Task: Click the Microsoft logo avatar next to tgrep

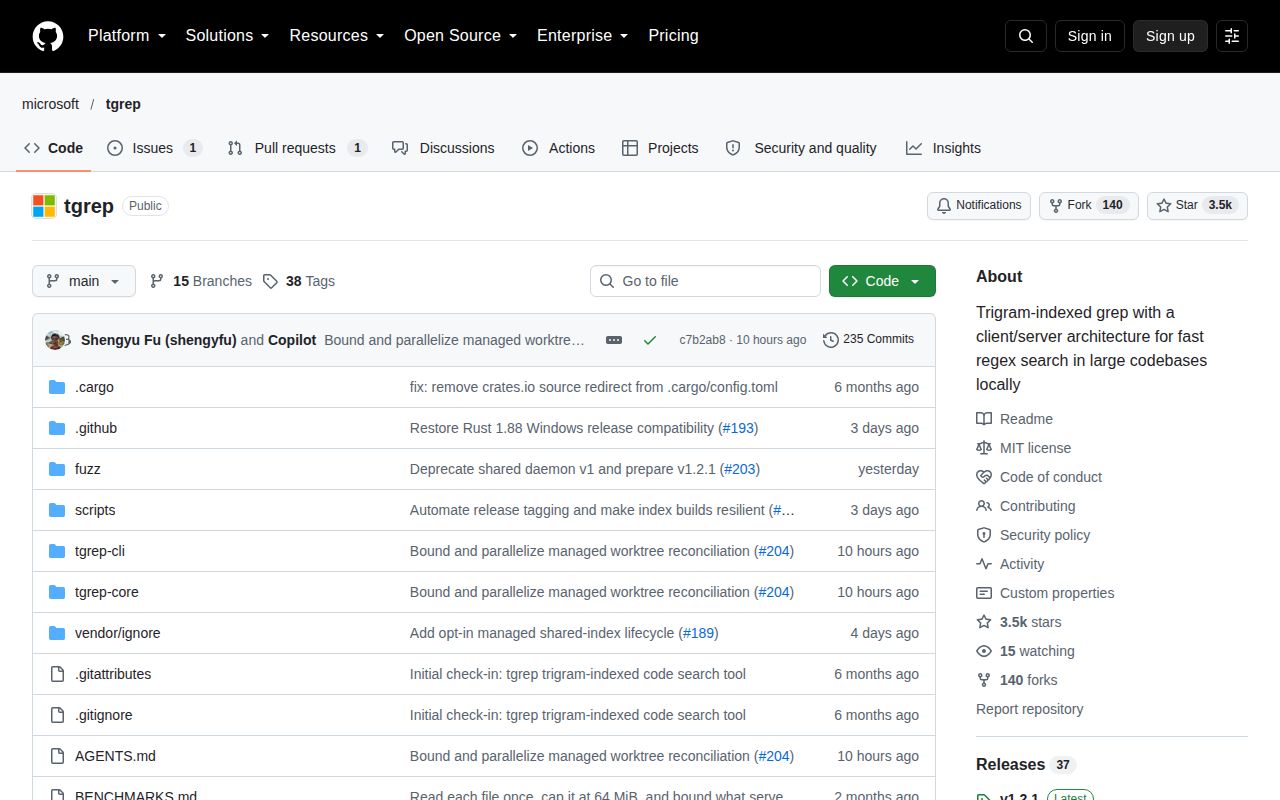Action: [44, 206]
